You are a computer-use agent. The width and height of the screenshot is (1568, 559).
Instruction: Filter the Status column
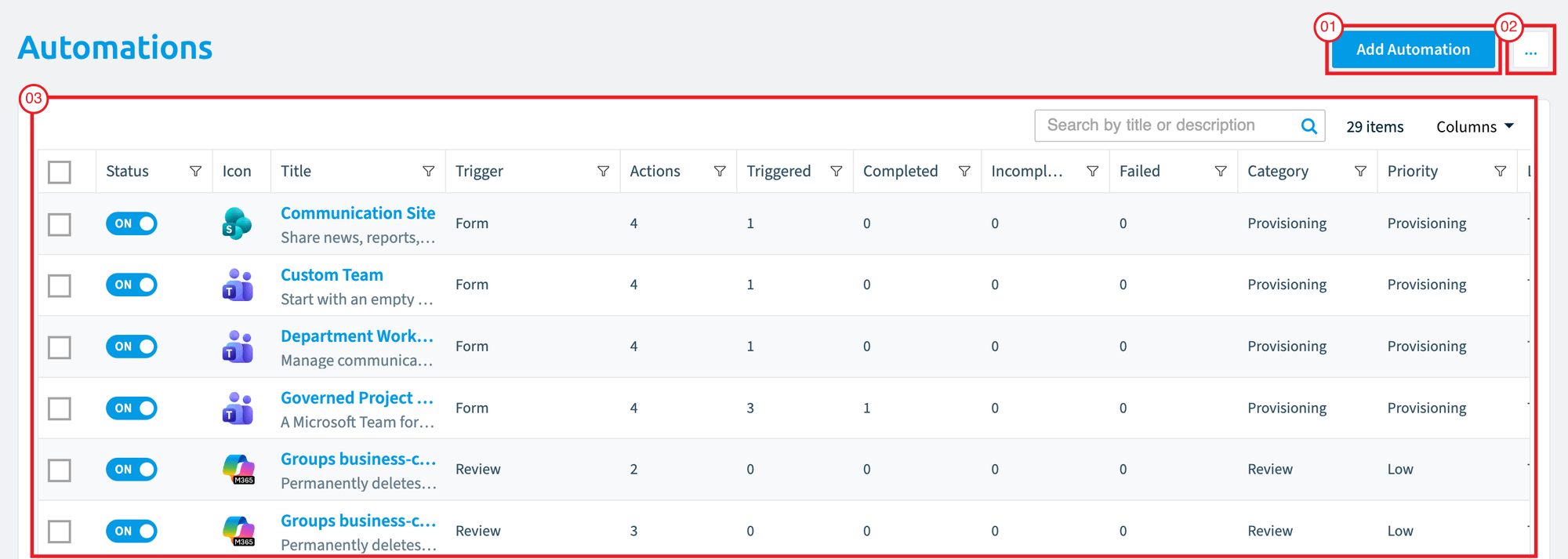coord(195,171)
